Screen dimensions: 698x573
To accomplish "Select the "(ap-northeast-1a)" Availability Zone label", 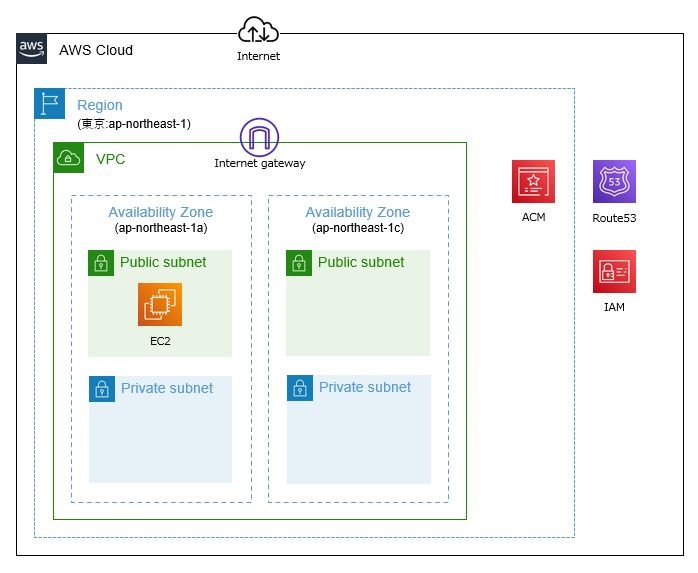I will click(160, 229).
